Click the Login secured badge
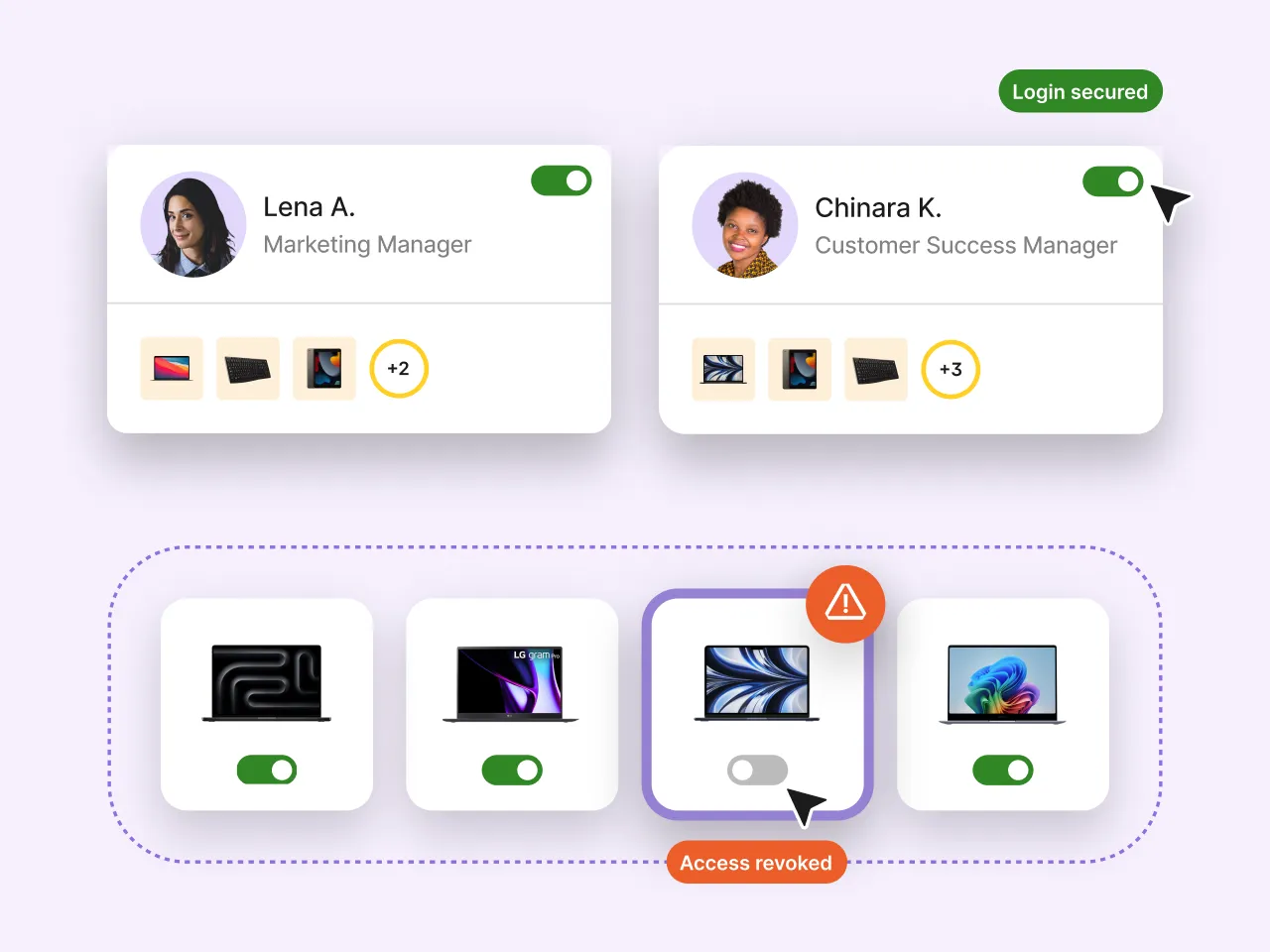Screen dimensions: 1270x952 [1079, 91]
